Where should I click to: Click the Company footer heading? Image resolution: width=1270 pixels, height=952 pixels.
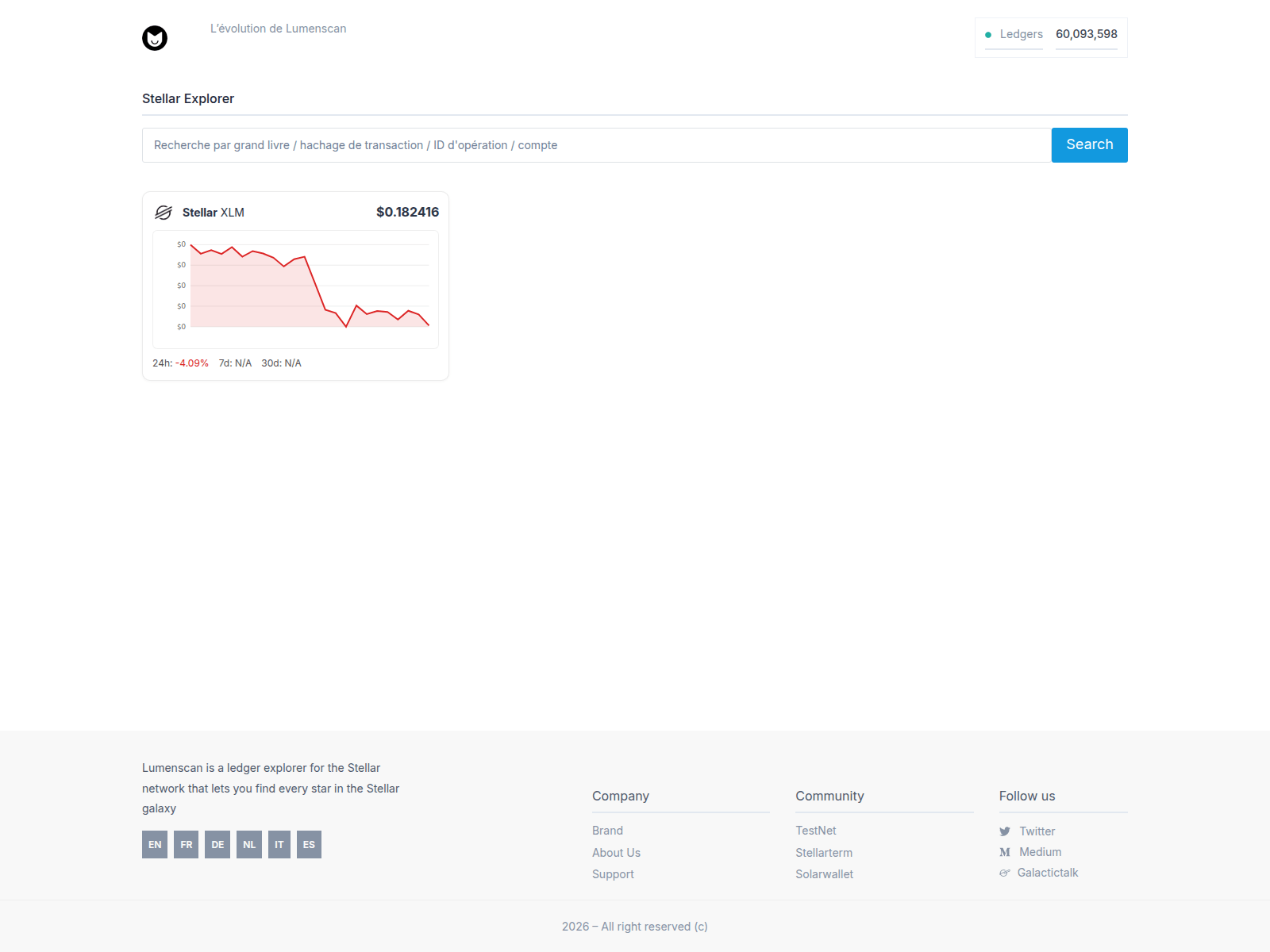pos(621,796)
